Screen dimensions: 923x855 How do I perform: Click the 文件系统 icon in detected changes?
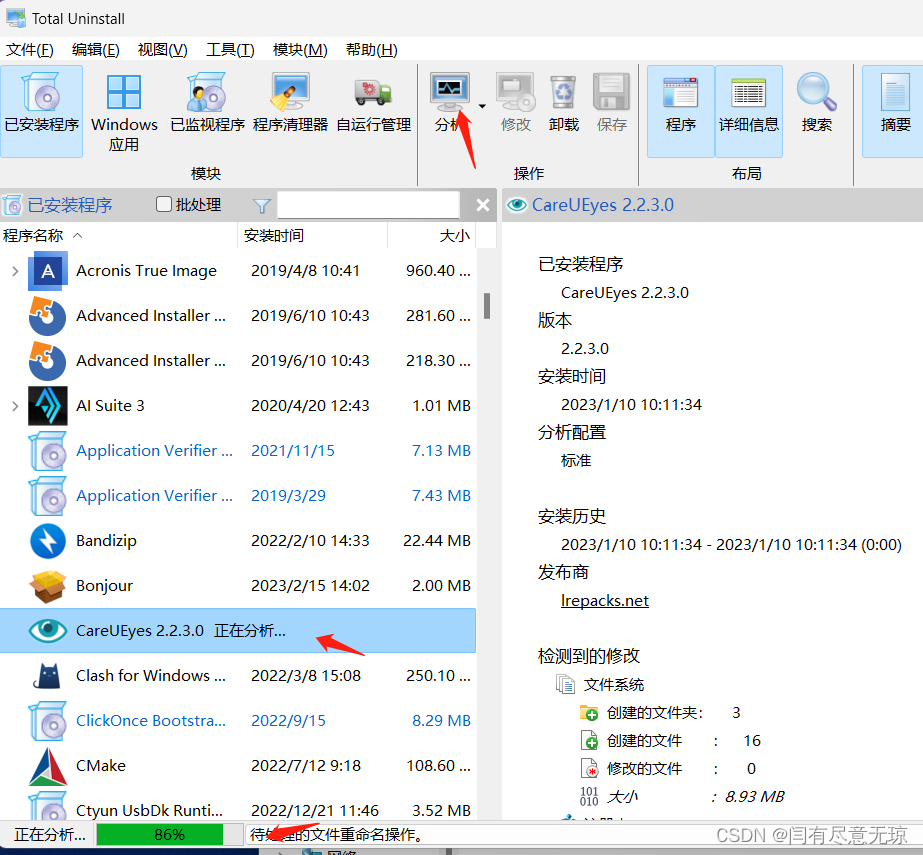tap(566, 684)
